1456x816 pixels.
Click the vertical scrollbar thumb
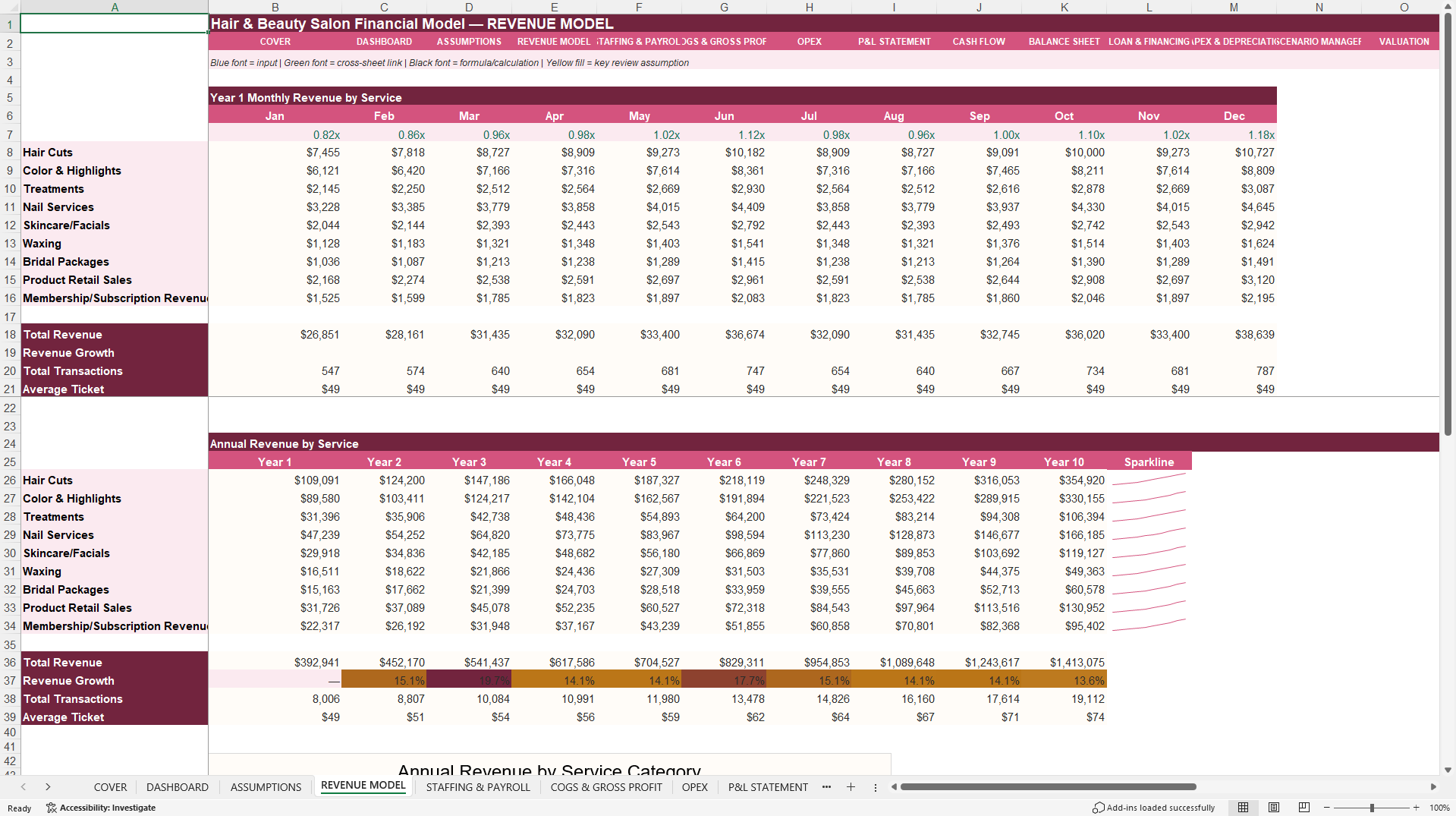pyautogui.click(x=1448, y=224)
